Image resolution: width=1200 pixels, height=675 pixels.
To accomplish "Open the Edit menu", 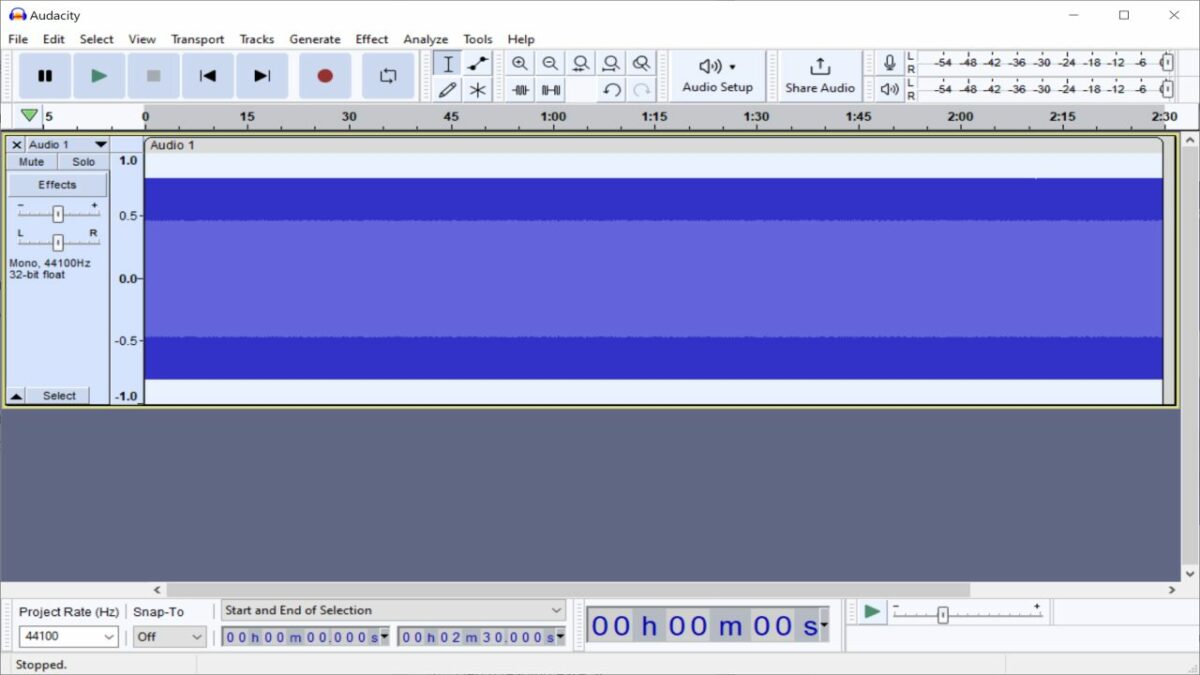I will (54, 39).
